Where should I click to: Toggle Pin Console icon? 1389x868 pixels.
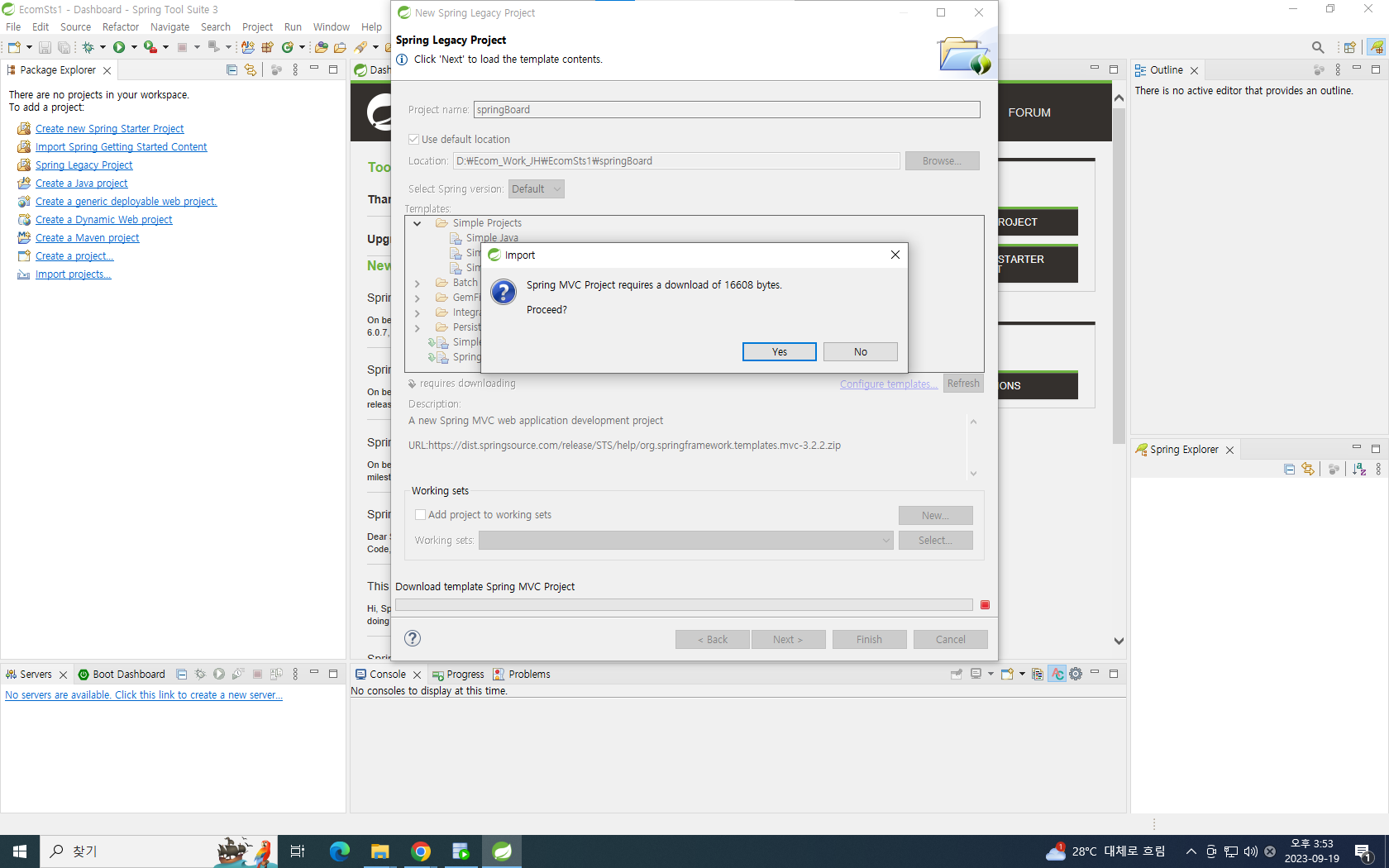957,675
